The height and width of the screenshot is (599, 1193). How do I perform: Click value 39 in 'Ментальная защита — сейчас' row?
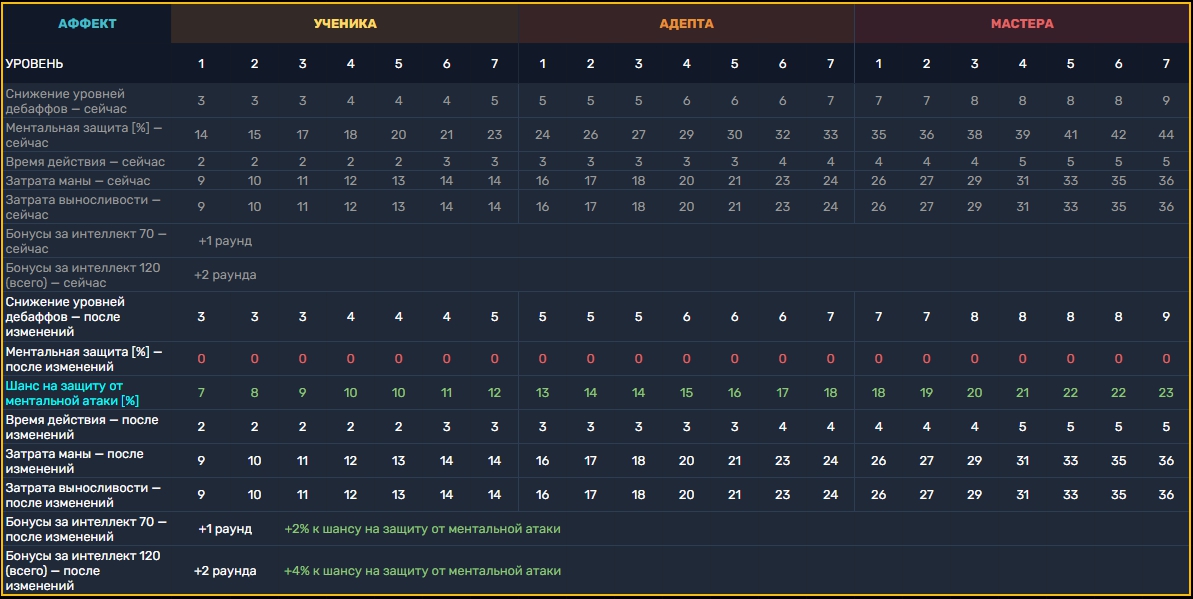pos(1023,135)
